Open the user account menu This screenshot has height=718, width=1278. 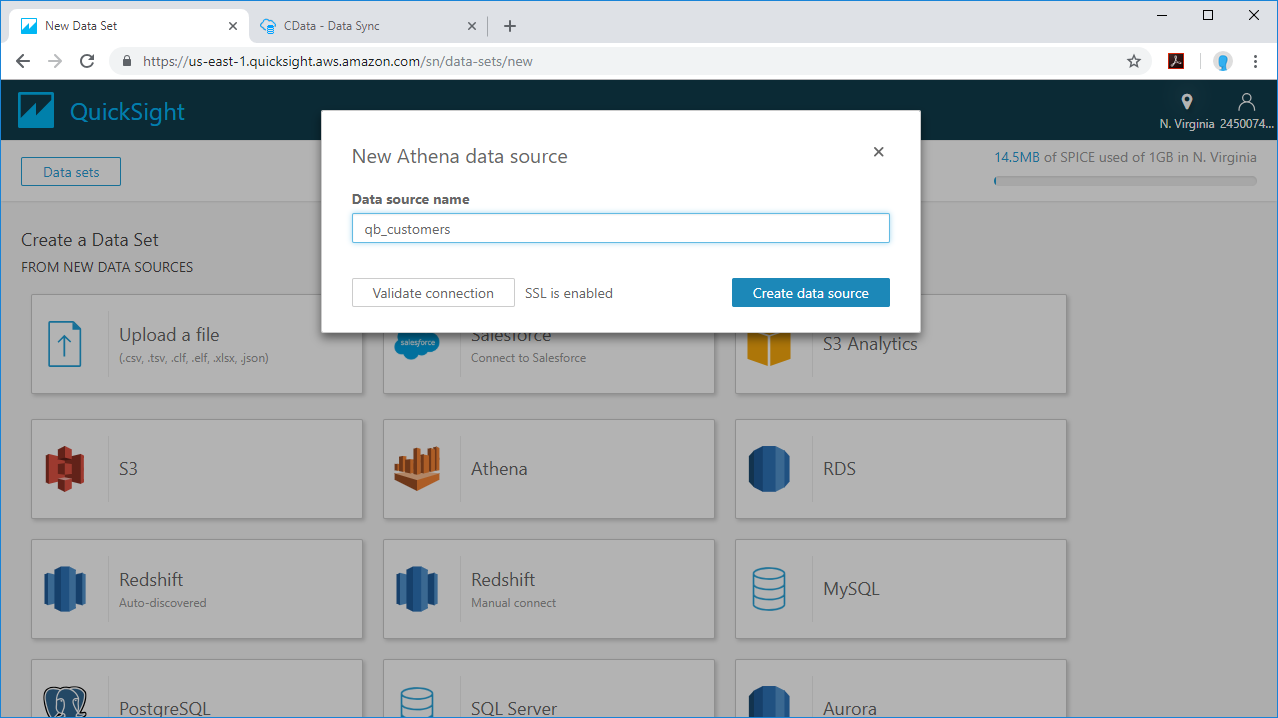(1246, 110)
